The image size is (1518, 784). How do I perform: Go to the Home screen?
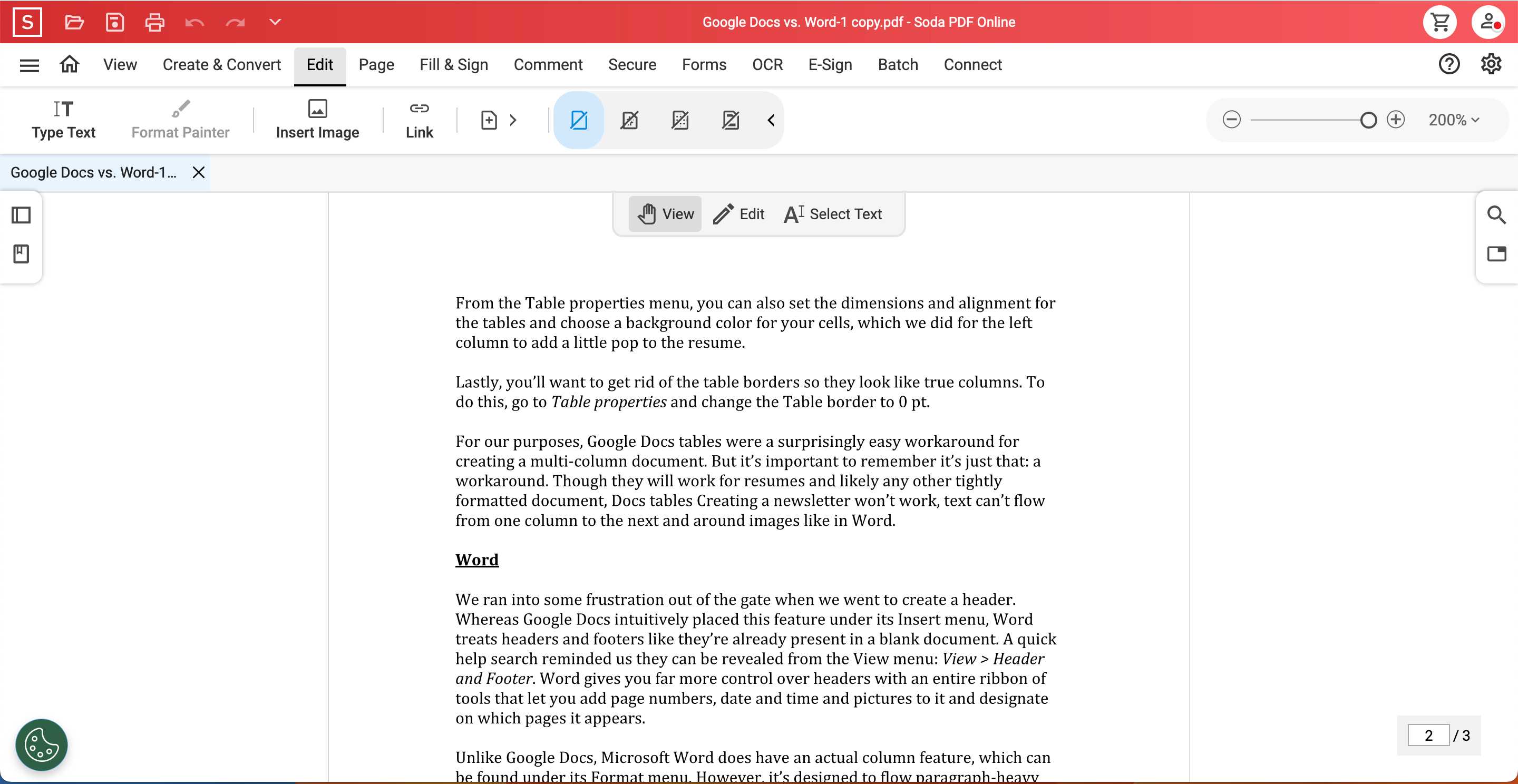coord(70,64)
